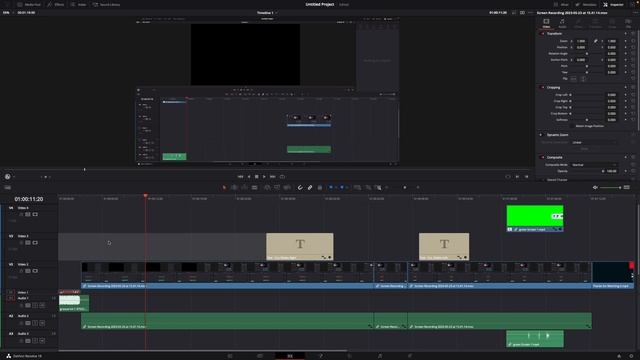The width and height of the screenshot is (640, 360).
Task: Open the Metadata panel
Action: (x=586, y=4)
